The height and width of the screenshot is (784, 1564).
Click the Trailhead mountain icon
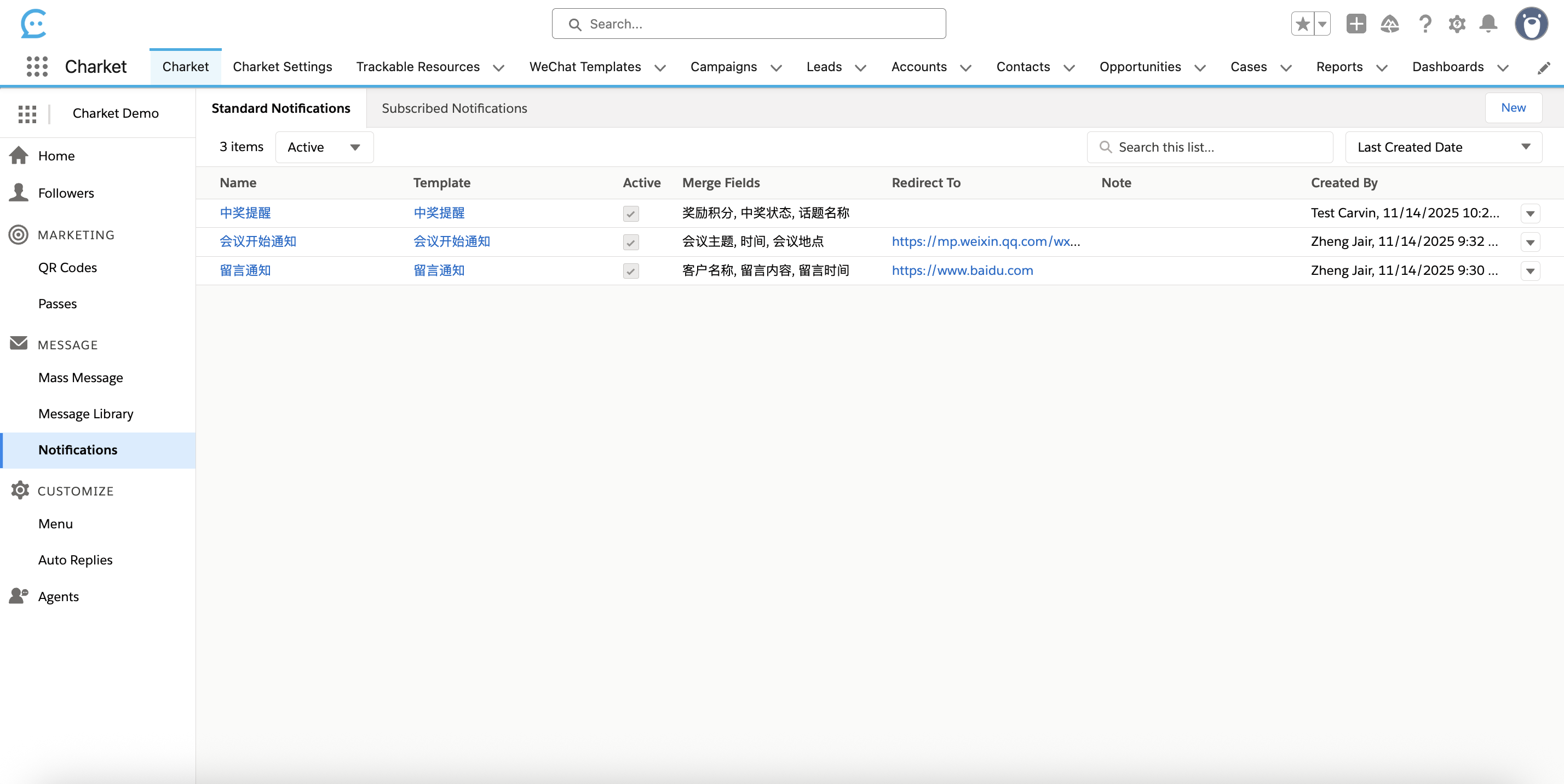pos(1390,24)
